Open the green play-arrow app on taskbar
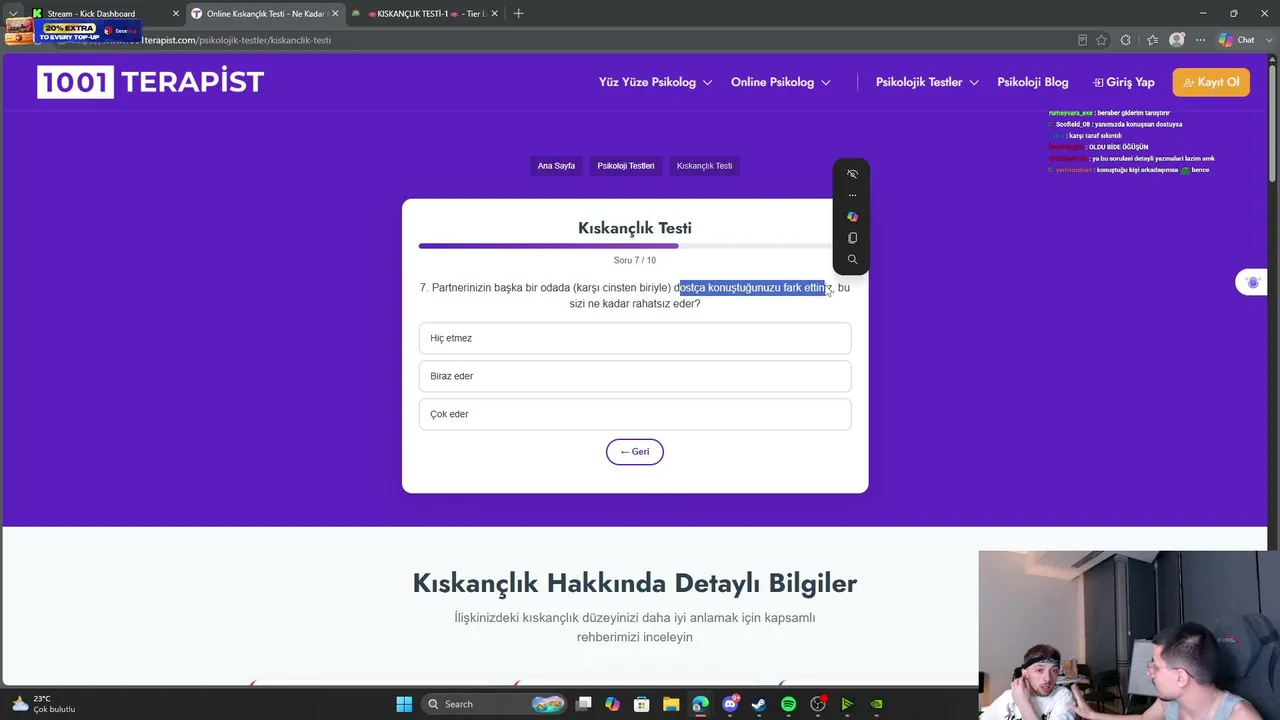 [x=847, y=704]
